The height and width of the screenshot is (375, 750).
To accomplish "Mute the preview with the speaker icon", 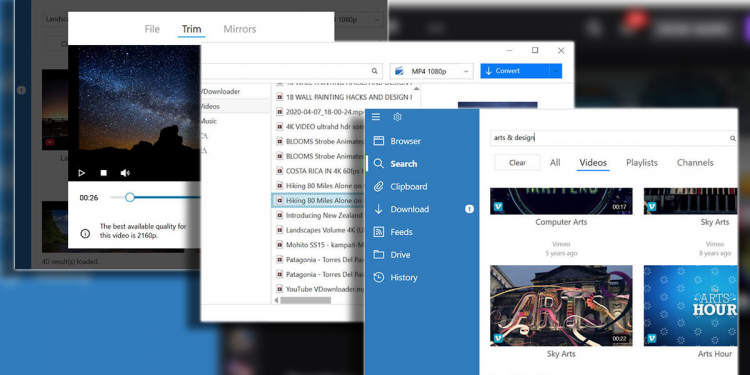I will 125,173.
